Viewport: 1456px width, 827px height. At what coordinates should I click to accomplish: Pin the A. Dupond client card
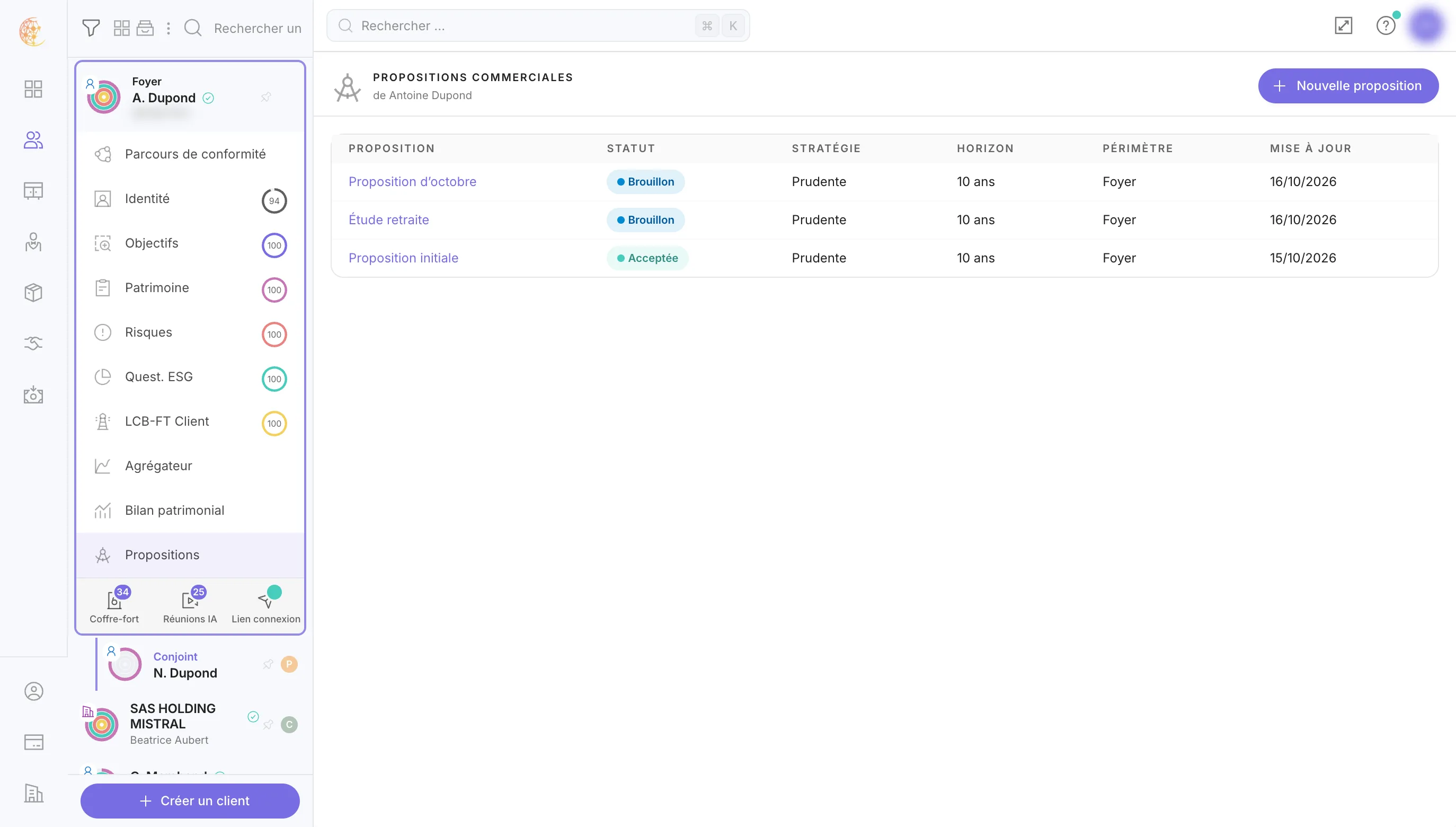click(x=265, y=97)
